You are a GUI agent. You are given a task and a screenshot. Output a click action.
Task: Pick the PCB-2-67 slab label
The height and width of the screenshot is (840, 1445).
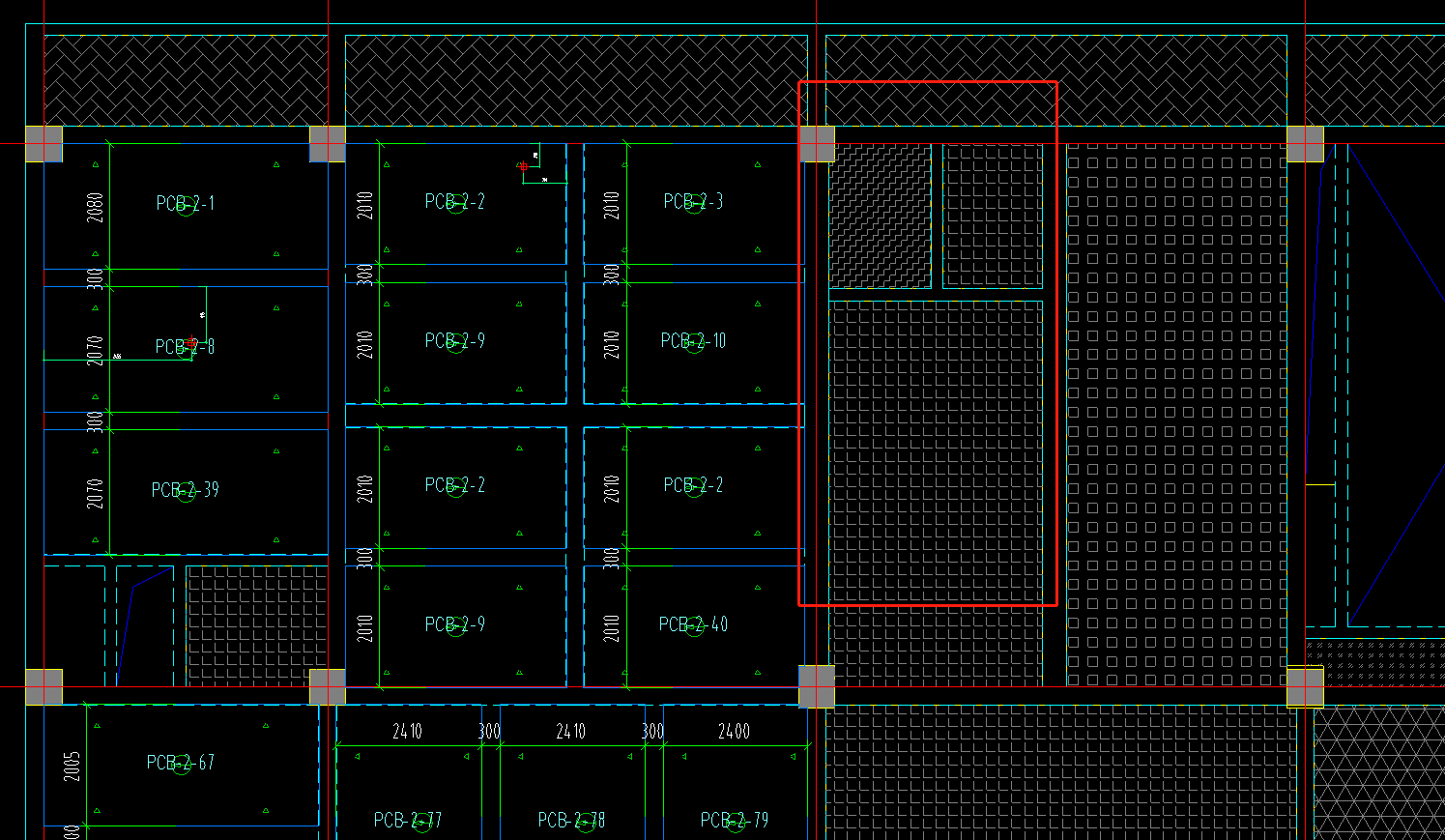pos(181,762)
